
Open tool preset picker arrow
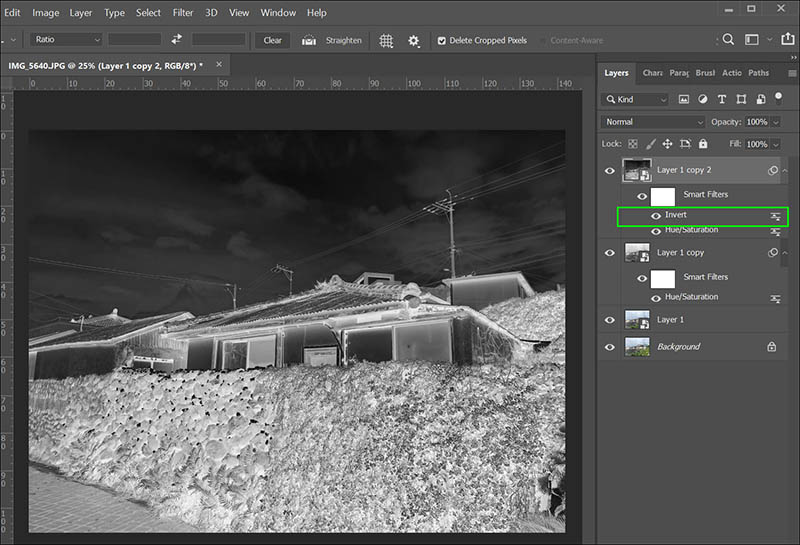point(13,39)
